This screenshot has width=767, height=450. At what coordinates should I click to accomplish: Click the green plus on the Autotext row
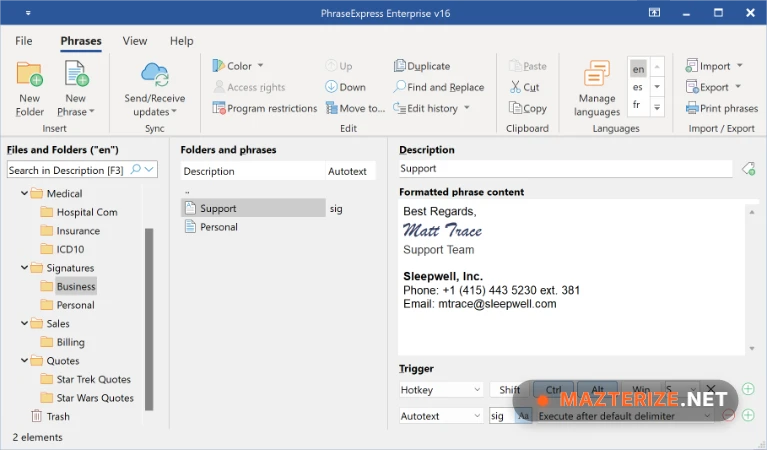point(748,415)
